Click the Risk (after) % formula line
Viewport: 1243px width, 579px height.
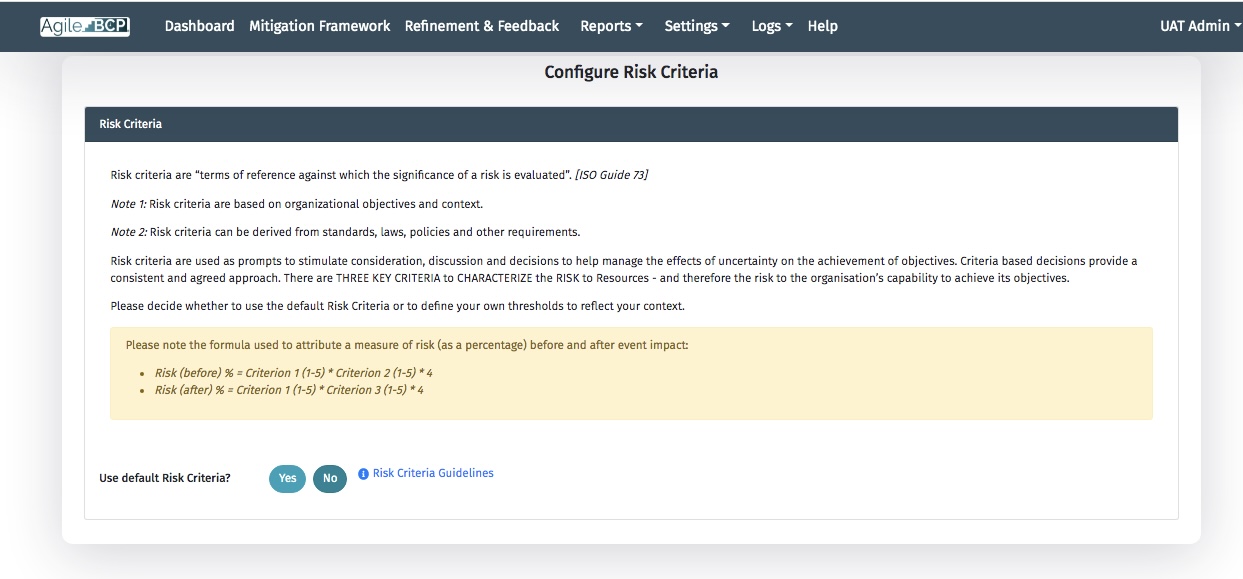click(x=289, y=390)
